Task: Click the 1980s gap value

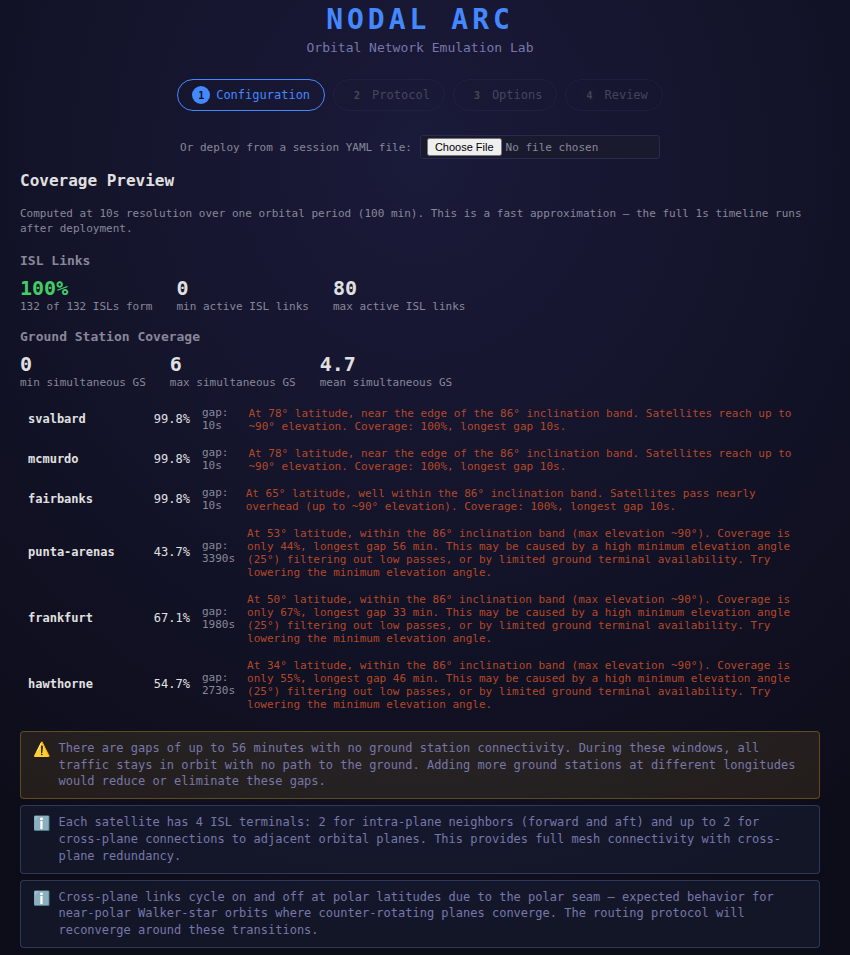Action: pyautogui.click(x=218, y=624)
